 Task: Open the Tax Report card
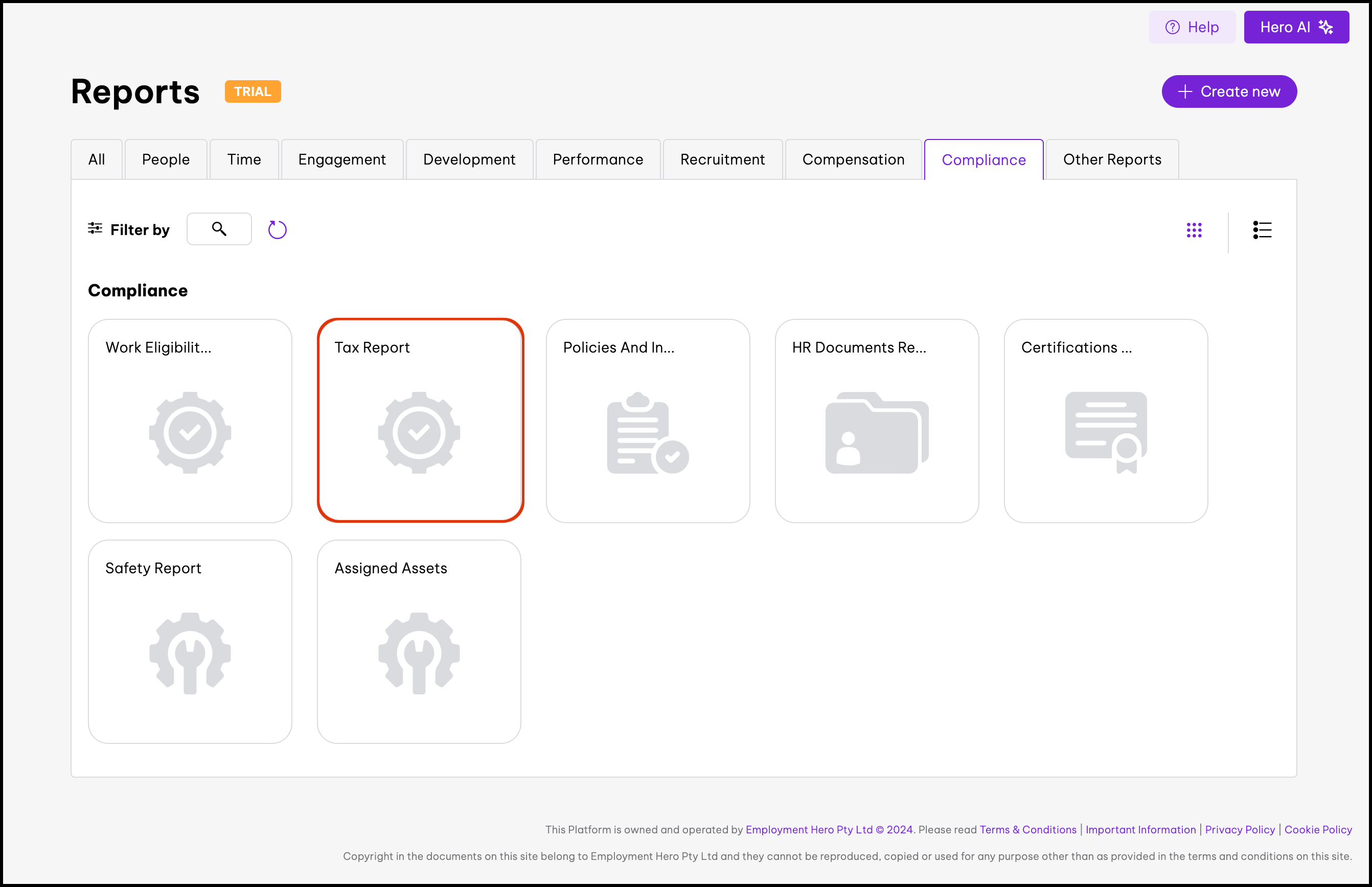pos(420,421)
